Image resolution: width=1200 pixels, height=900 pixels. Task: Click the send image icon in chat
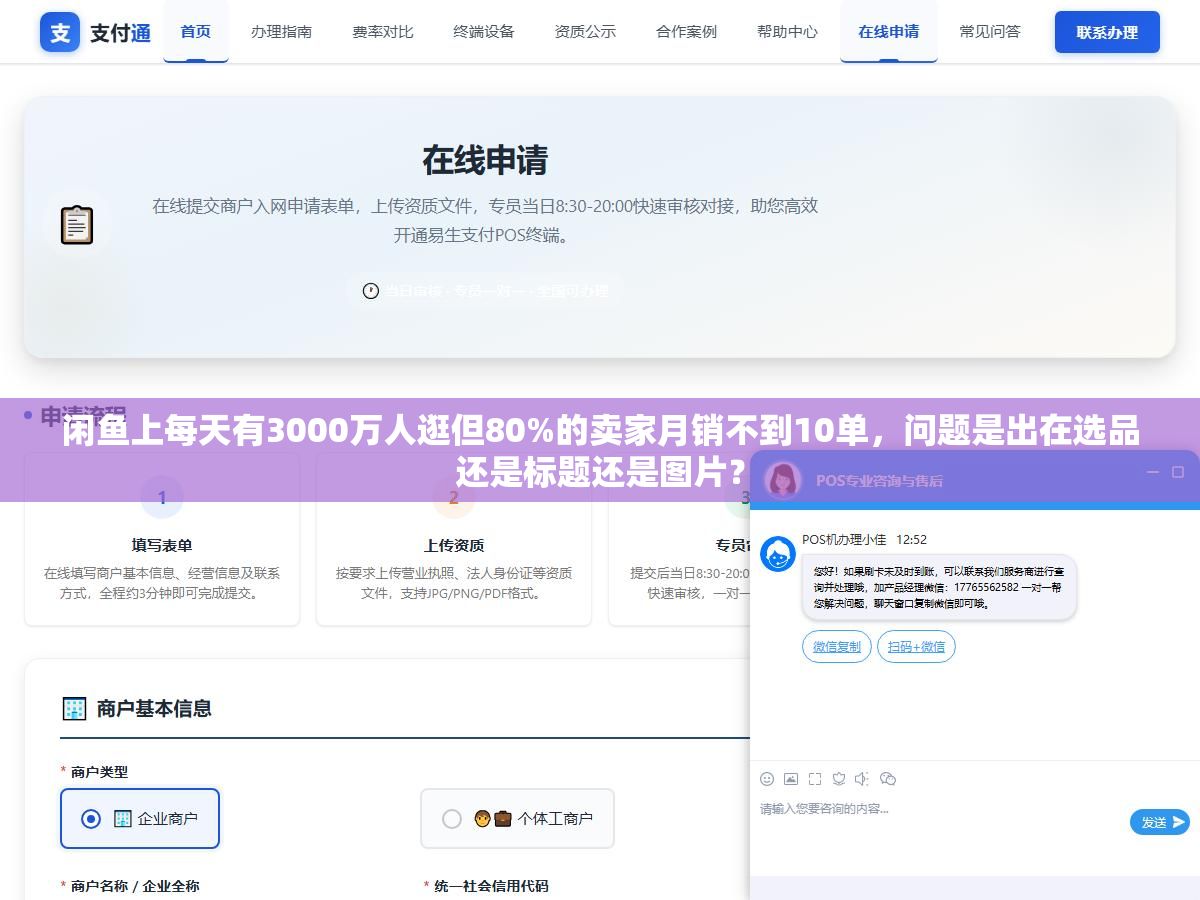tap(791, 779)
